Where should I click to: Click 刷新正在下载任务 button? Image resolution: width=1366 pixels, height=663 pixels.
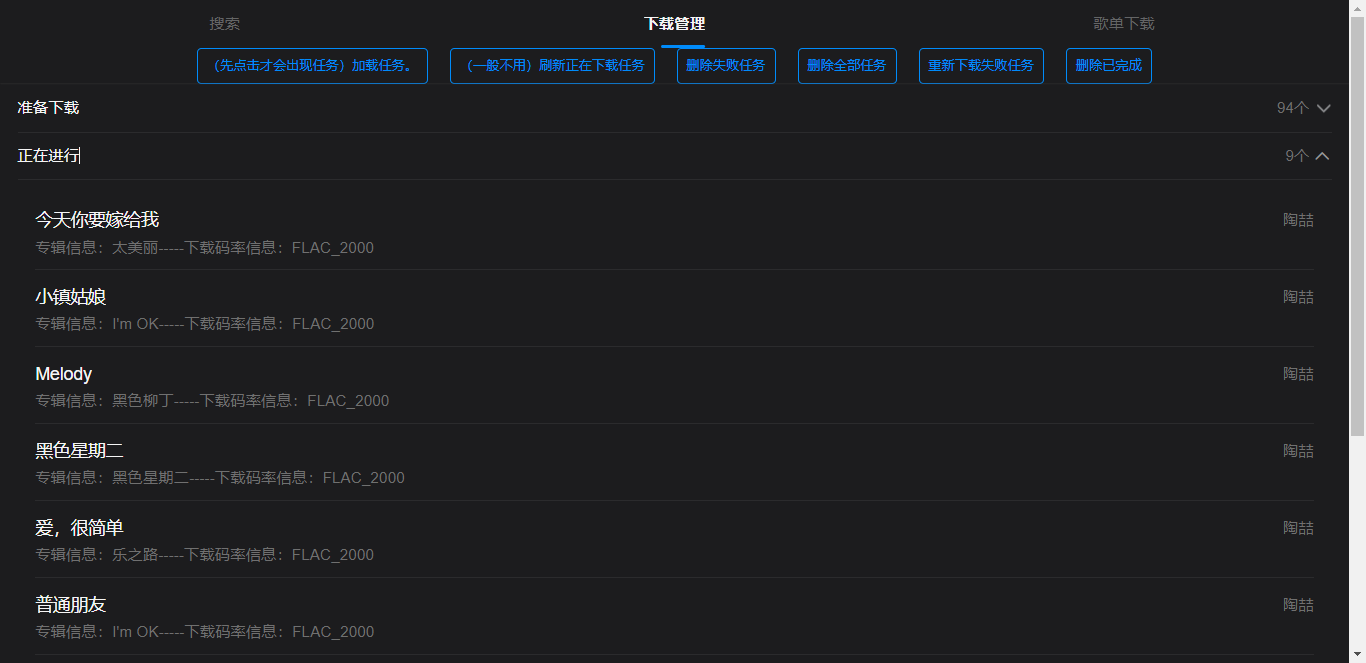coord(552,66)
